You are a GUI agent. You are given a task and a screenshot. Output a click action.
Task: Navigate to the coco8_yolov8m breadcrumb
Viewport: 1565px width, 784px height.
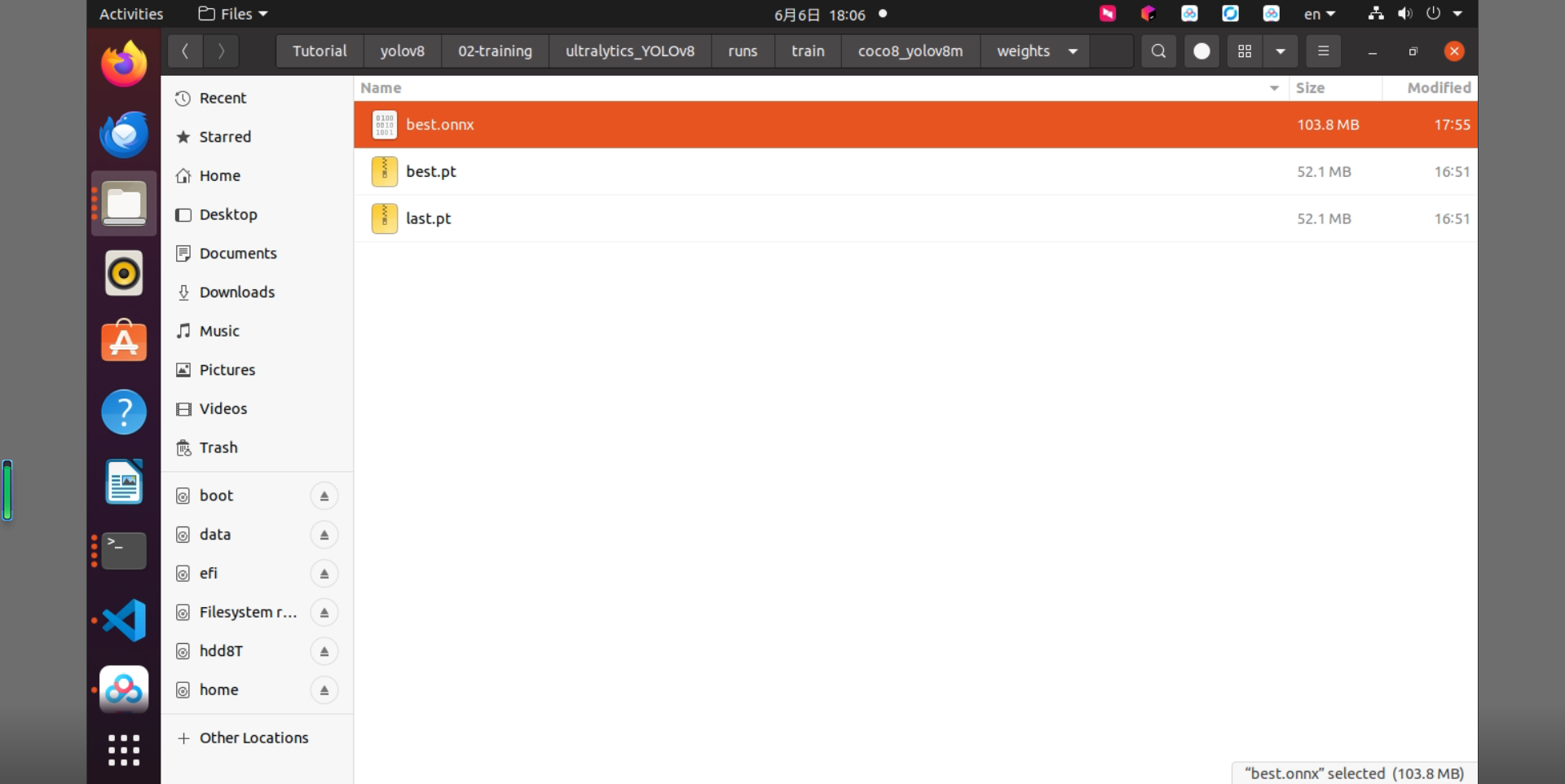click(x=910, y=51)
